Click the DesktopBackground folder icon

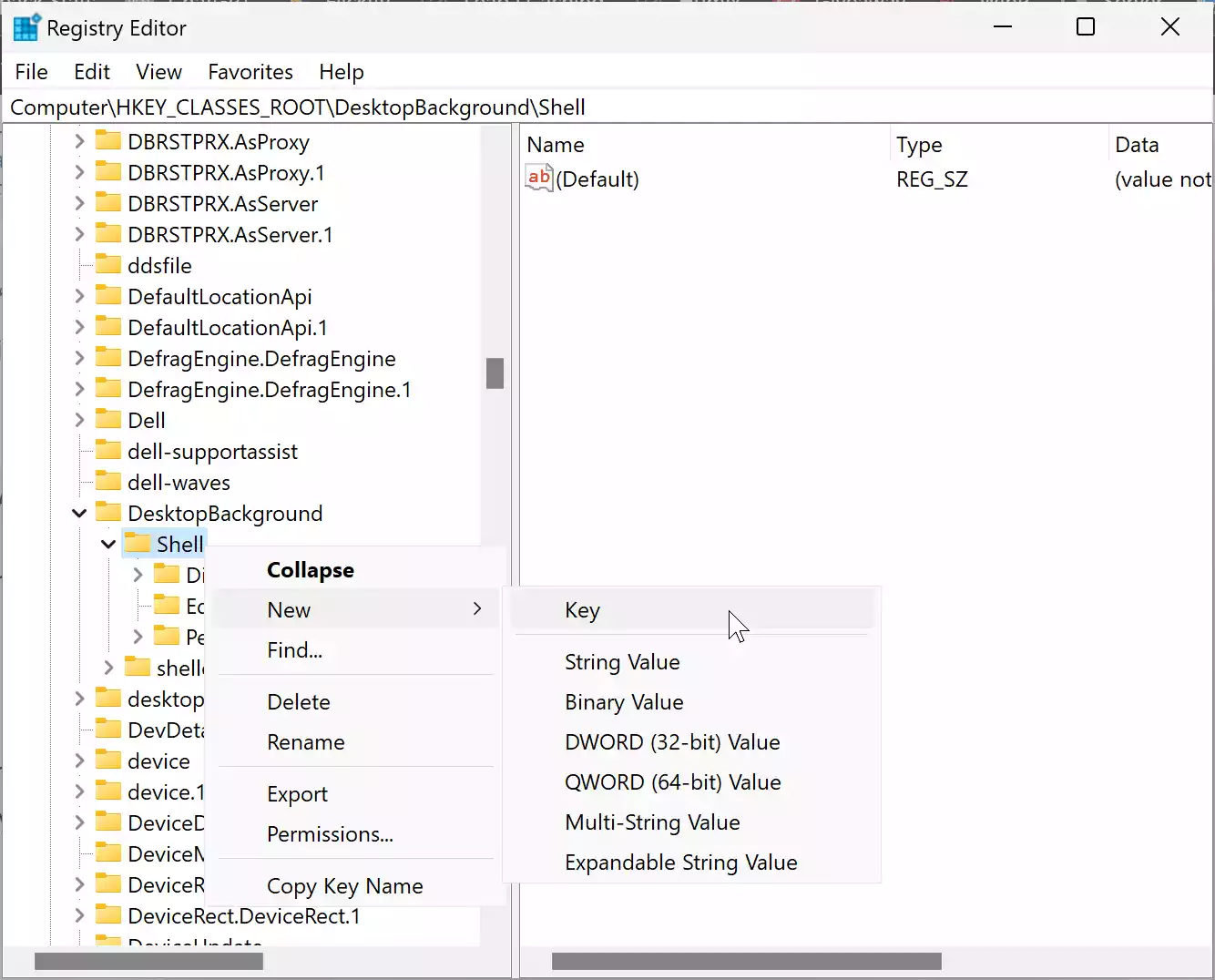click(108, 513)
